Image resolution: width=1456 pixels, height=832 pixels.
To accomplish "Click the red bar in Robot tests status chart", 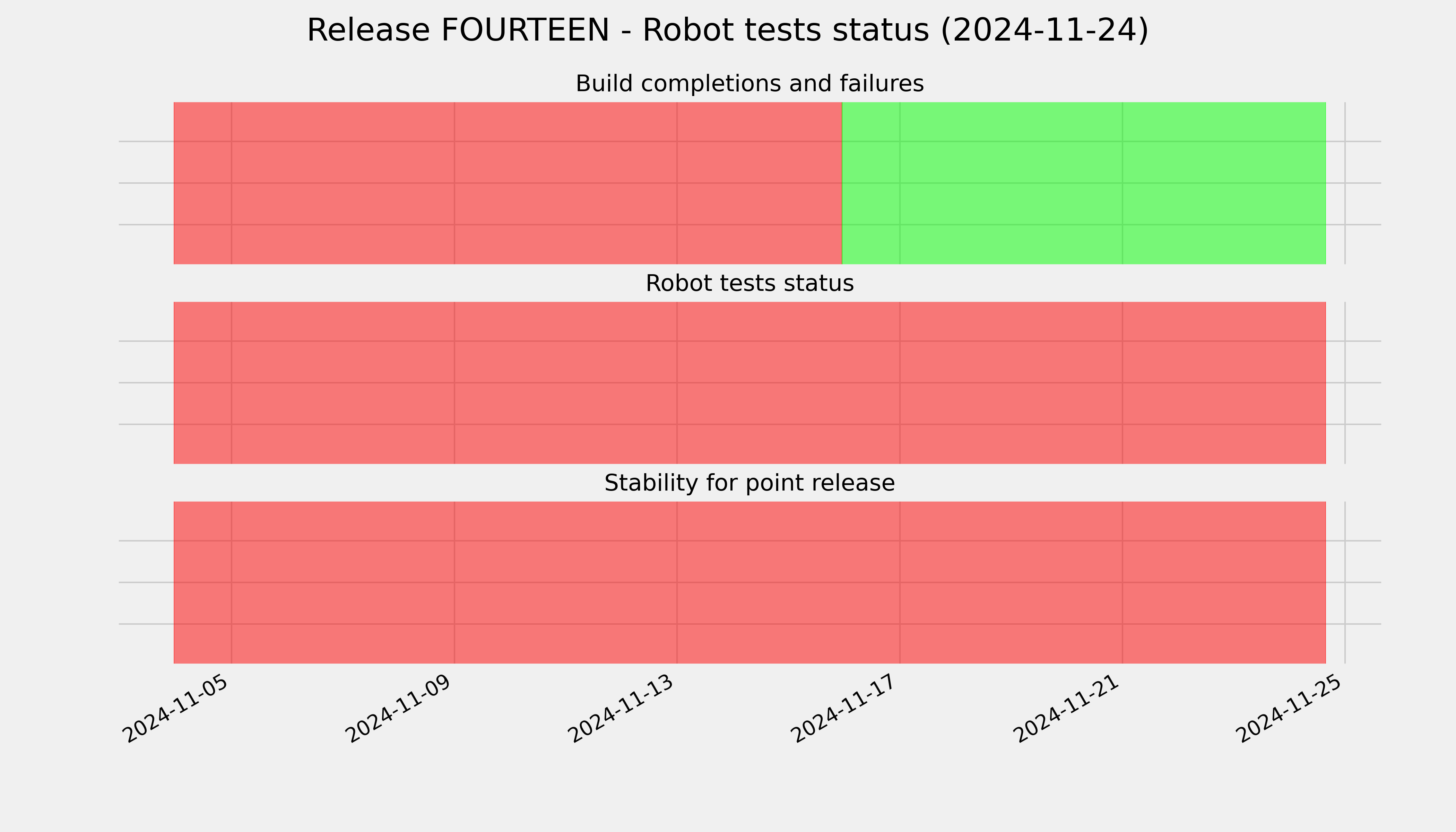I will [750, 383].
